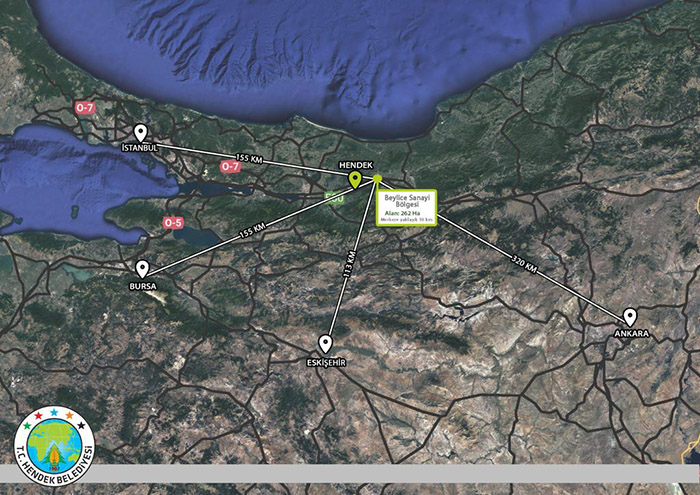Click the ANKARA city name label

pos(632,333)
